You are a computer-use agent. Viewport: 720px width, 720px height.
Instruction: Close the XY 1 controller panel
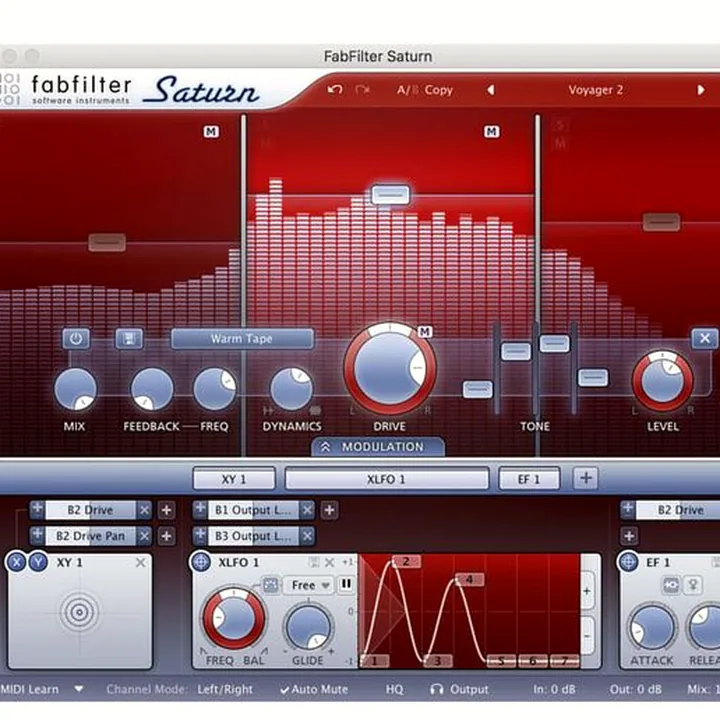pos(141,562)
